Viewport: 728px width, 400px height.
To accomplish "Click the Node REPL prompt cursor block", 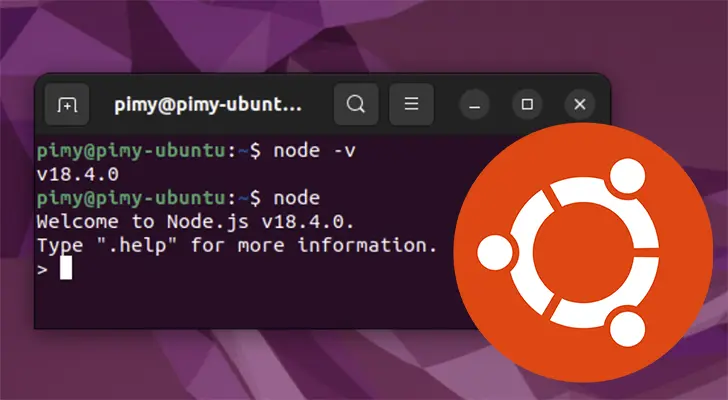I will coord(66,268).
